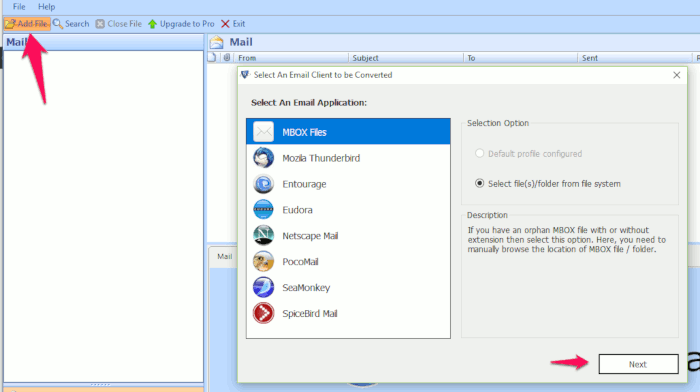
Task: Click the SpiceBird Mail icon
Action: [x=263, y=313]
